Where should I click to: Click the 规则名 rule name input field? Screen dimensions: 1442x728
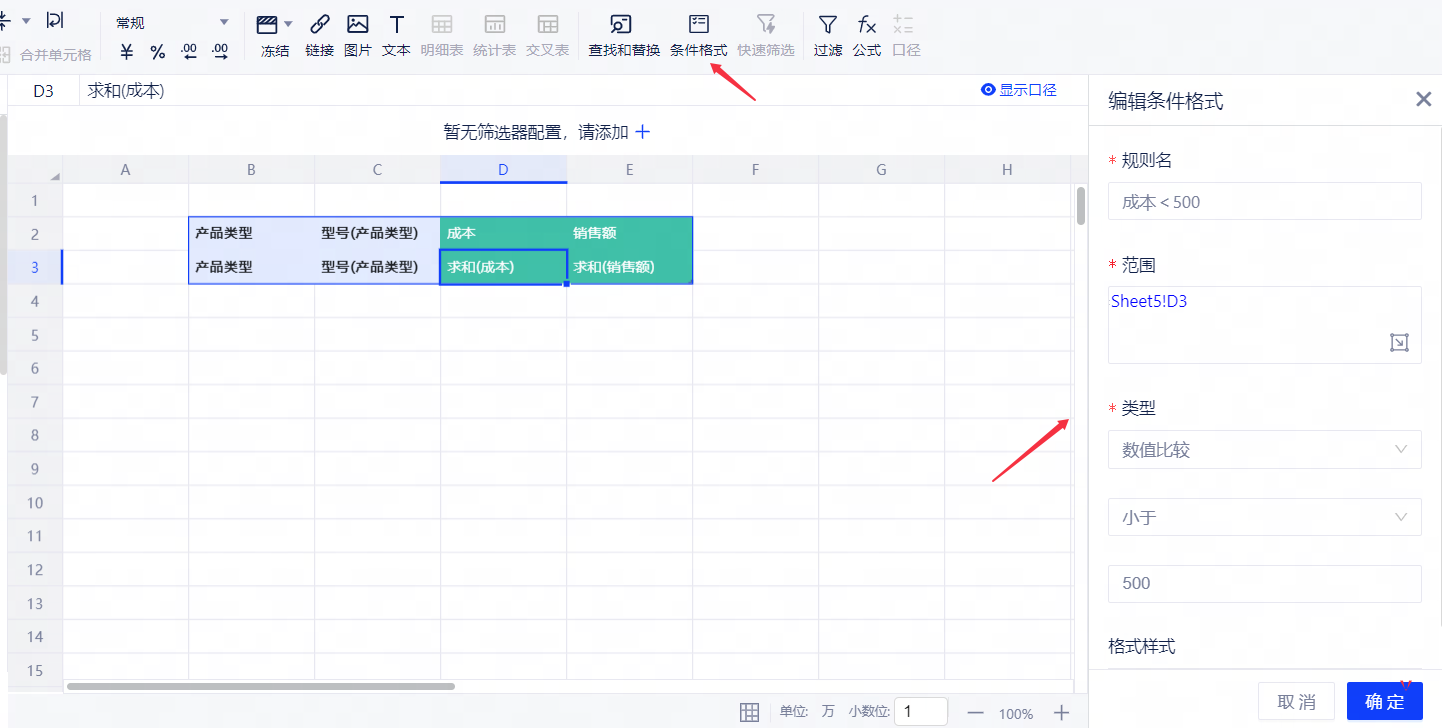[x=1264, y=201]
